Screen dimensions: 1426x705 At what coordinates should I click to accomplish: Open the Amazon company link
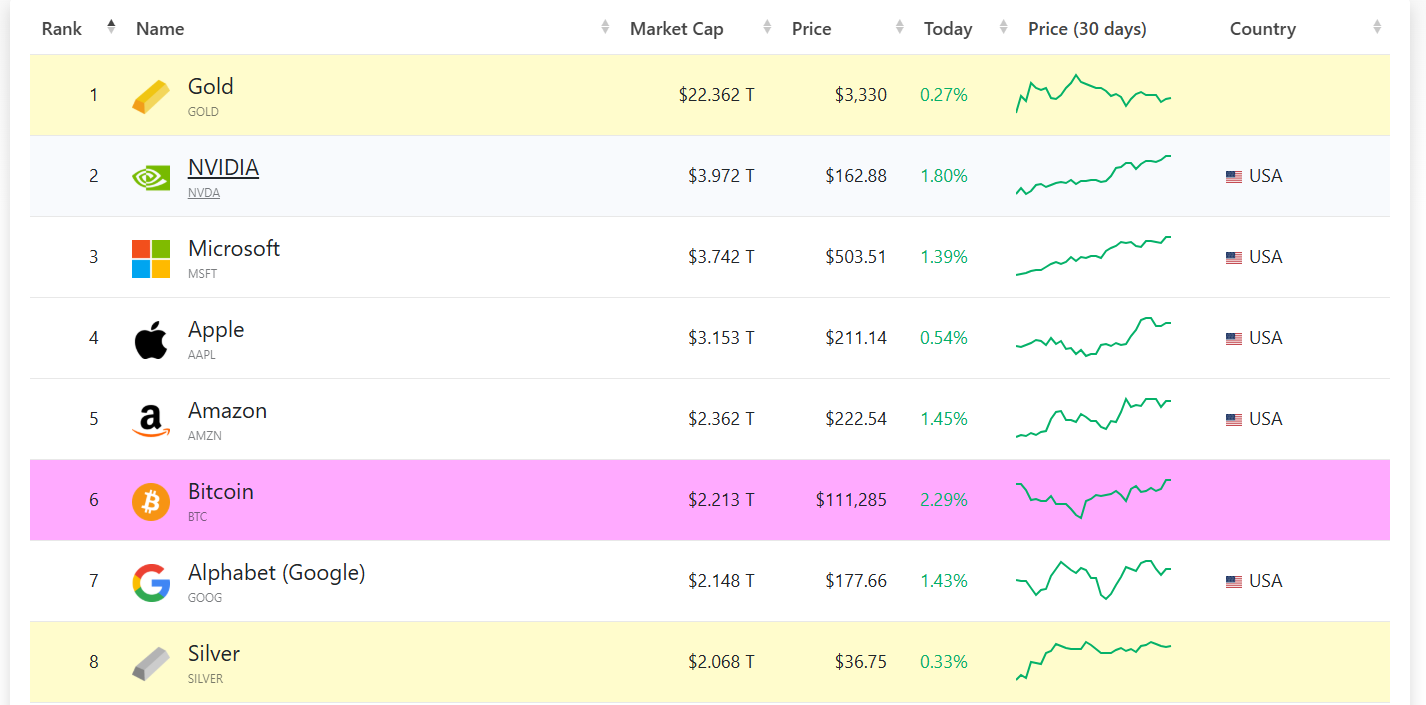tap(227, 411)
